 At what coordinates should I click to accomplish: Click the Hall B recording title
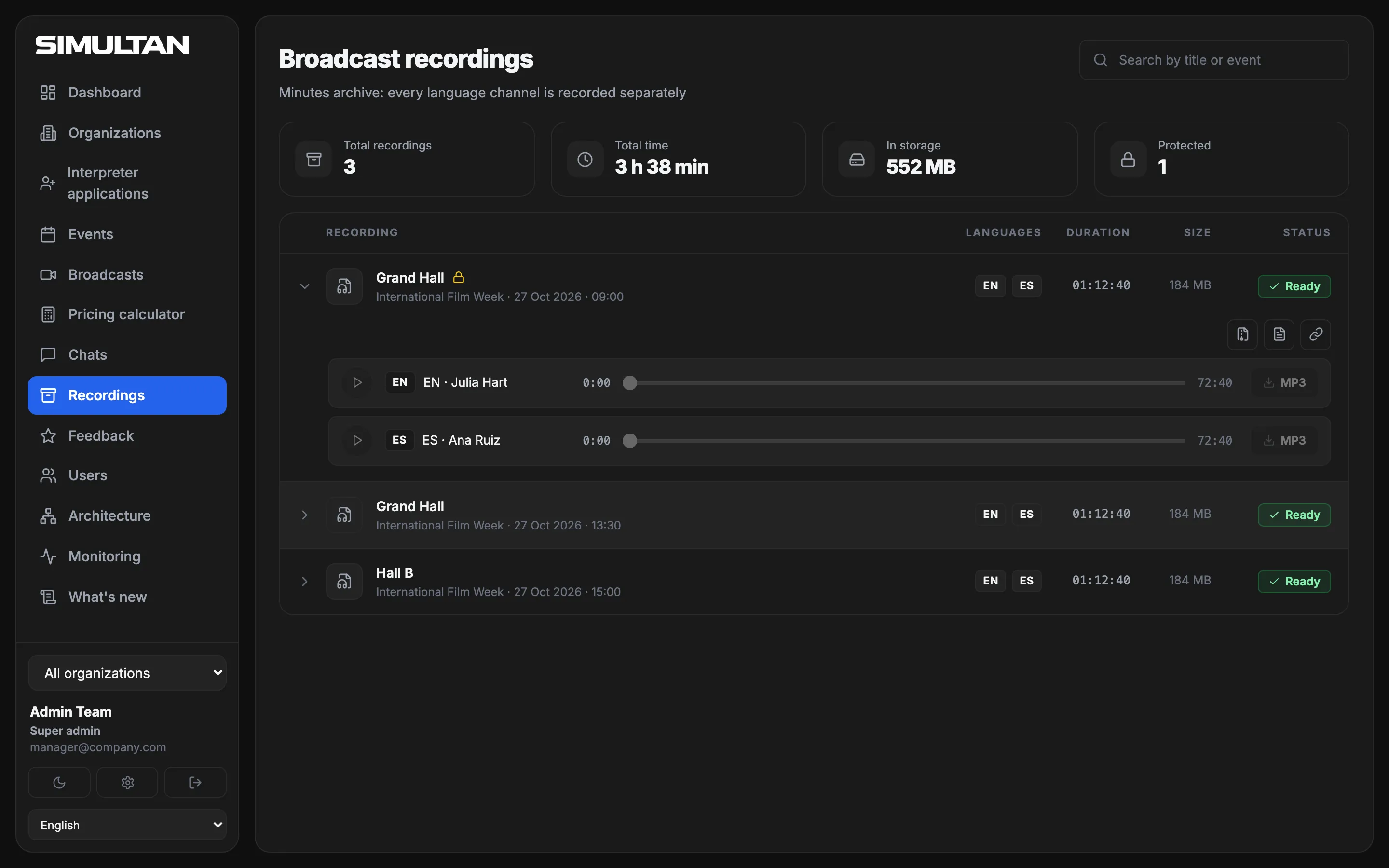[395, 573]
